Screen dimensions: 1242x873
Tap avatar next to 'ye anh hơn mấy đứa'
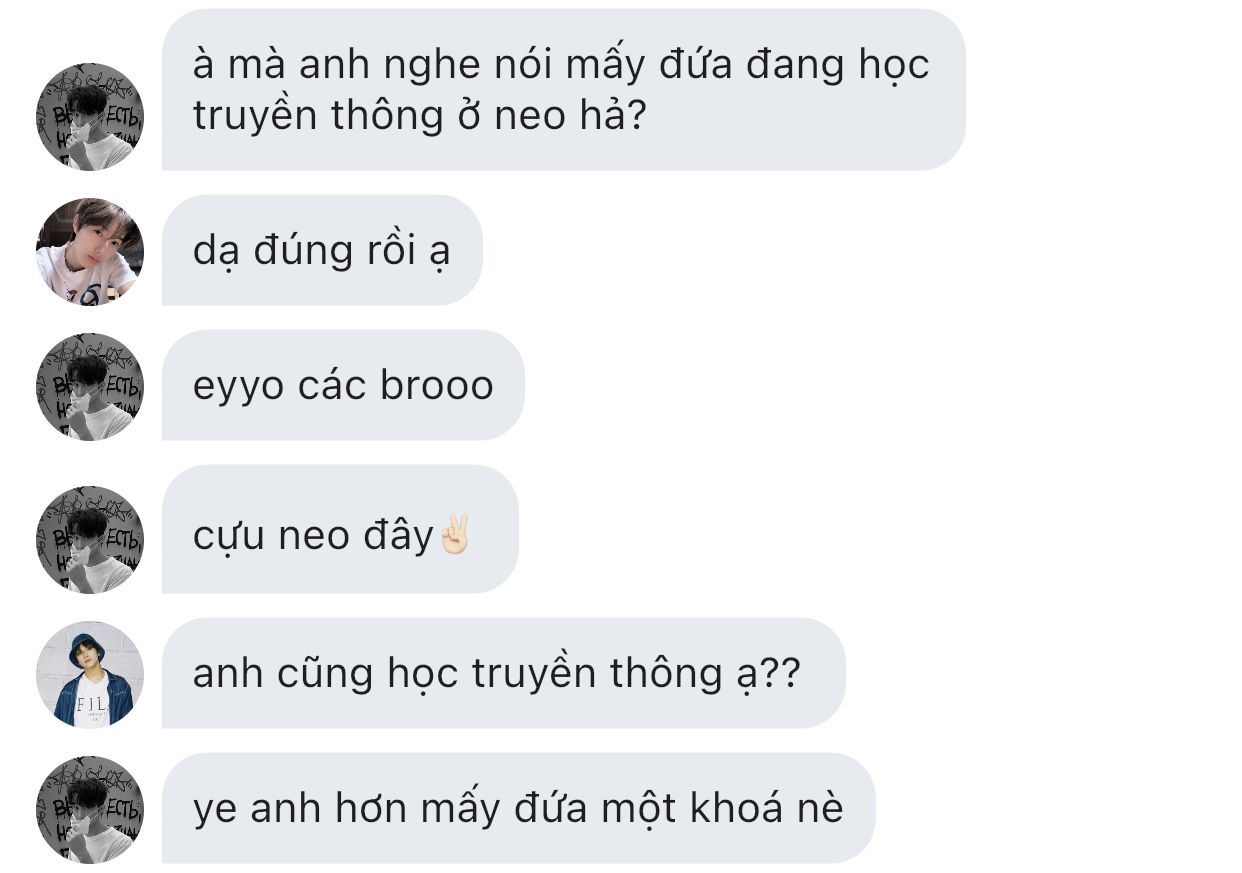click(90, 809)
